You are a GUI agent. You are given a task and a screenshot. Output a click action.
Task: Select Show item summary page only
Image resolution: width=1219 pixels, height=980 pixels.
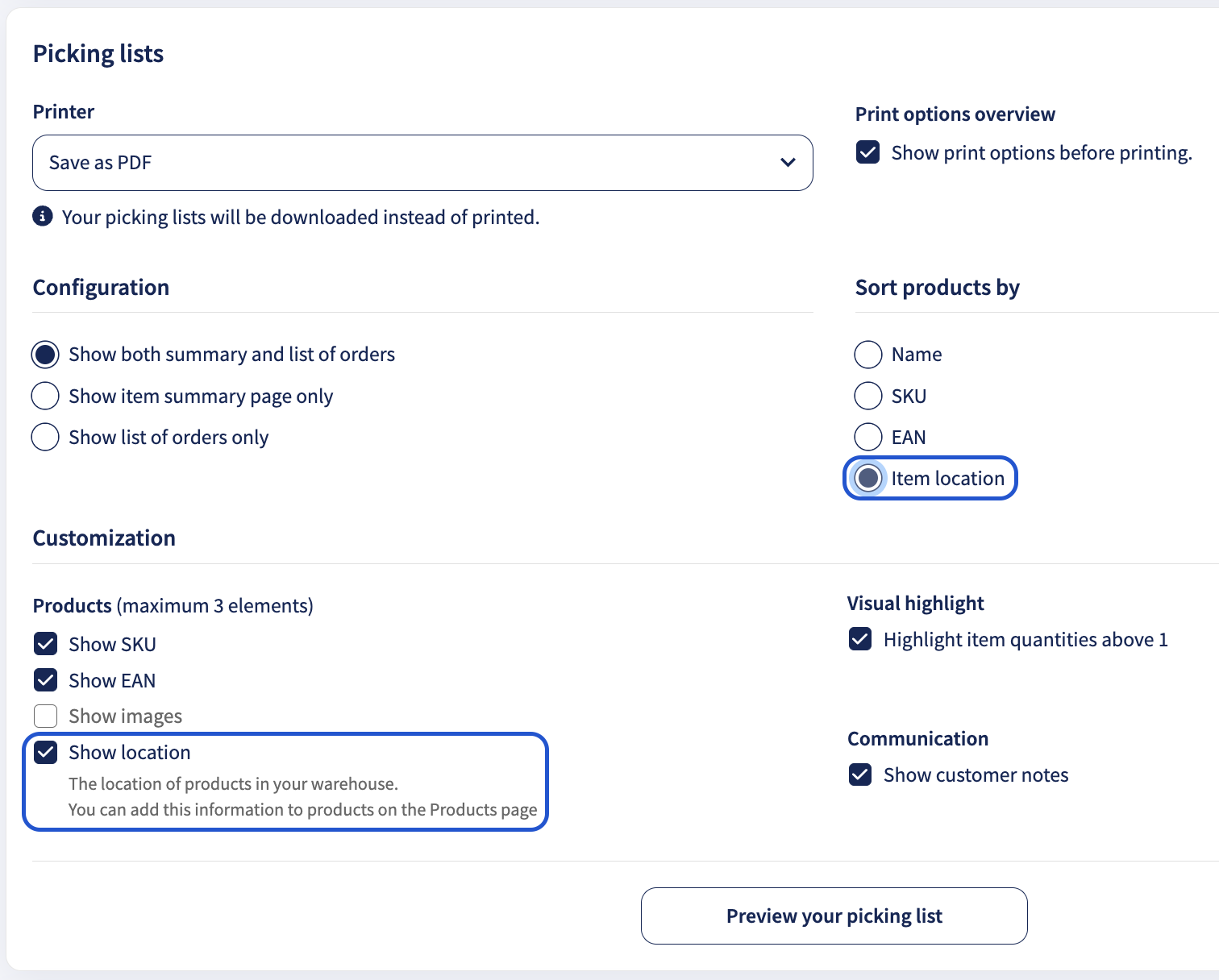click(45, 396)
